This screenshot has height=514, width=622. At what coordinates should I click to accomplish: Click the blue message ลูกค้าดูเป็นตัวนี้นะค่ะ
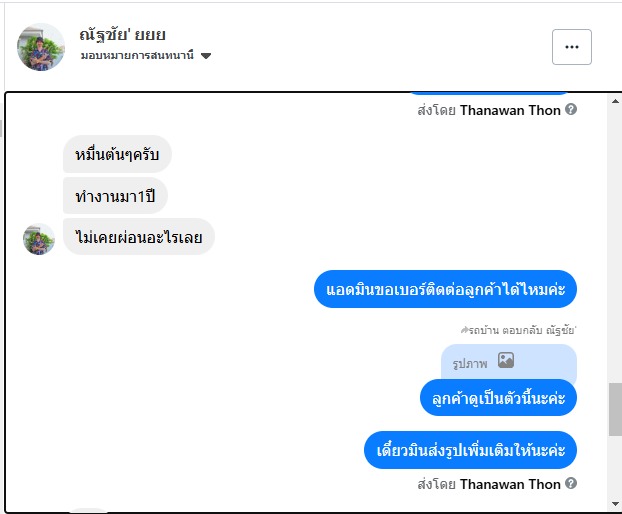tap(498, 398)
